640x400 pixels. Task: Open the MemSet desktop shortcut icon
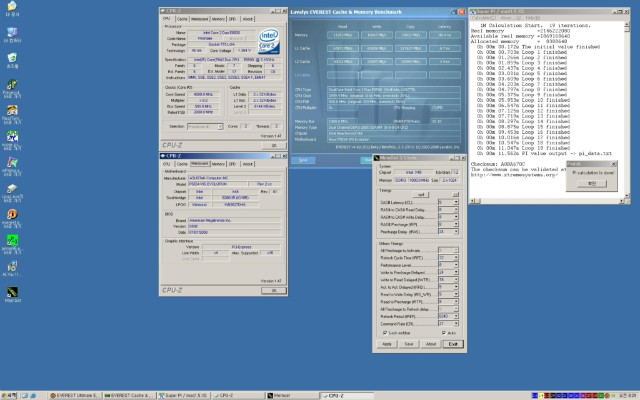pyautogui.click(x=12, y=292)
